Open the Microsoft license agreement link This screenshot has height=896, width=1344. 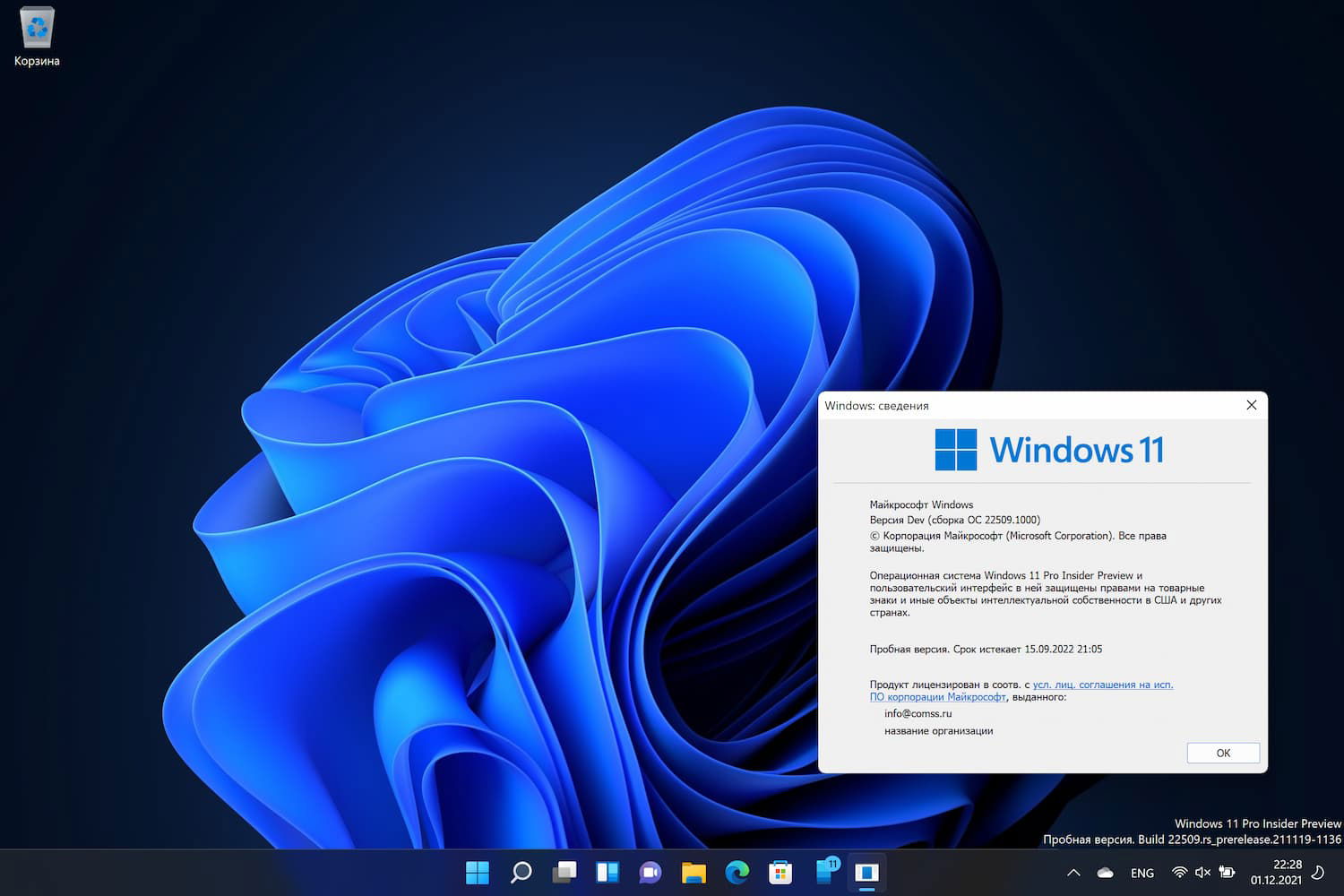coord(1103,684)
